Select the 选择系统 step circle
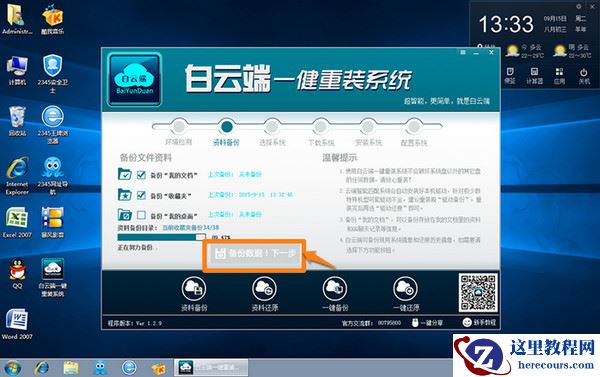The image size is (600, 377). pos(272,126)
